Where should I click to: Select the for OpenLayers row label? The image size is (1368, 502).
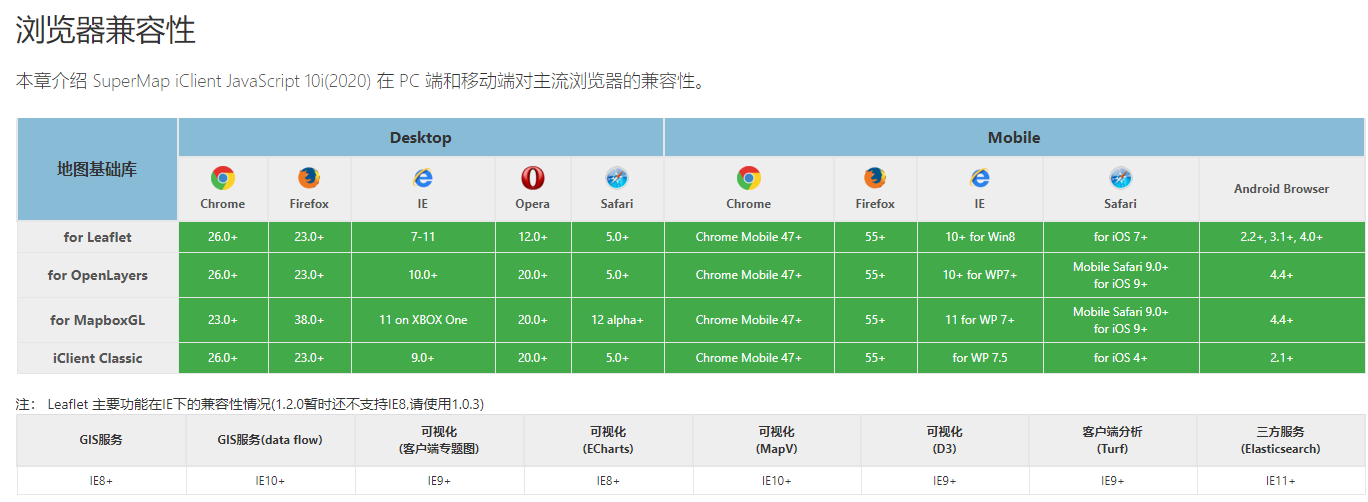pos(97,275)
